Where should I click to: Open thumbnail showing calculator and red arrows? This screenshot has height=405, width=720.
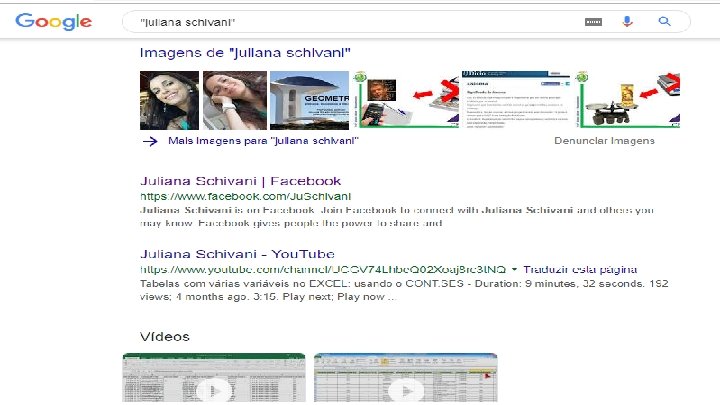tap(405, 99)
